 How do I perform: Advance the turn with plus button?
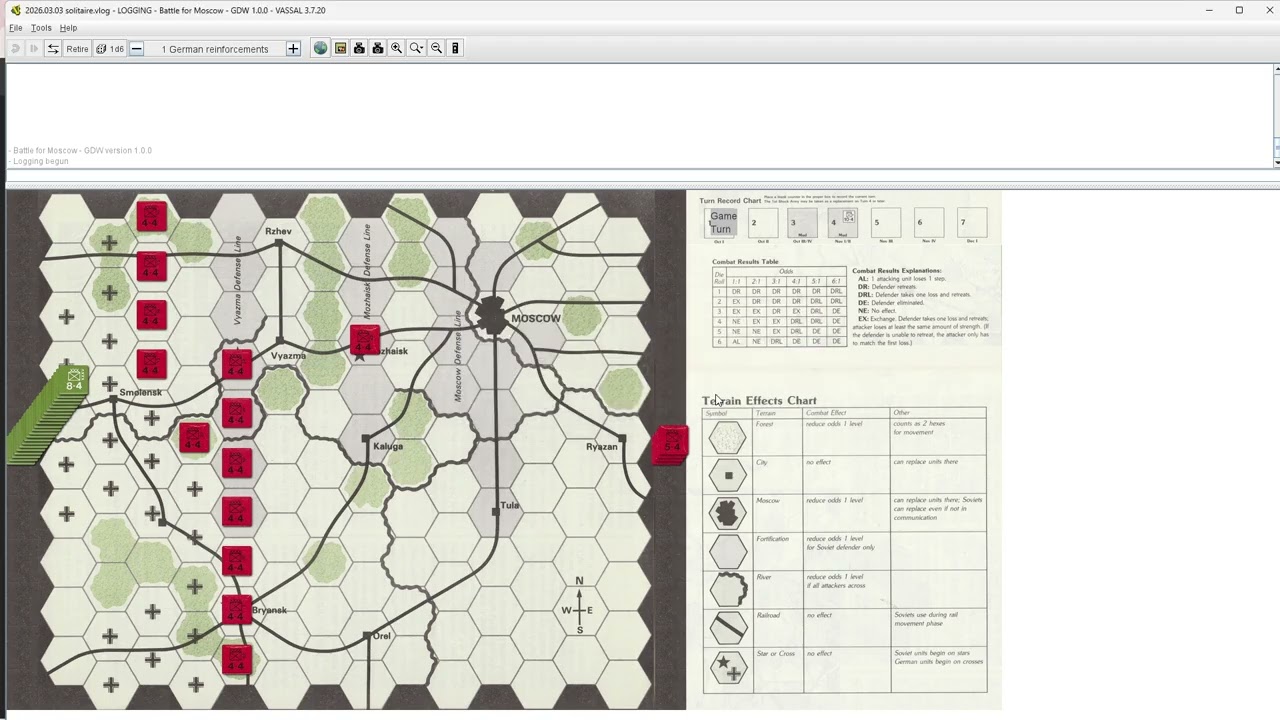pos(293,48)
